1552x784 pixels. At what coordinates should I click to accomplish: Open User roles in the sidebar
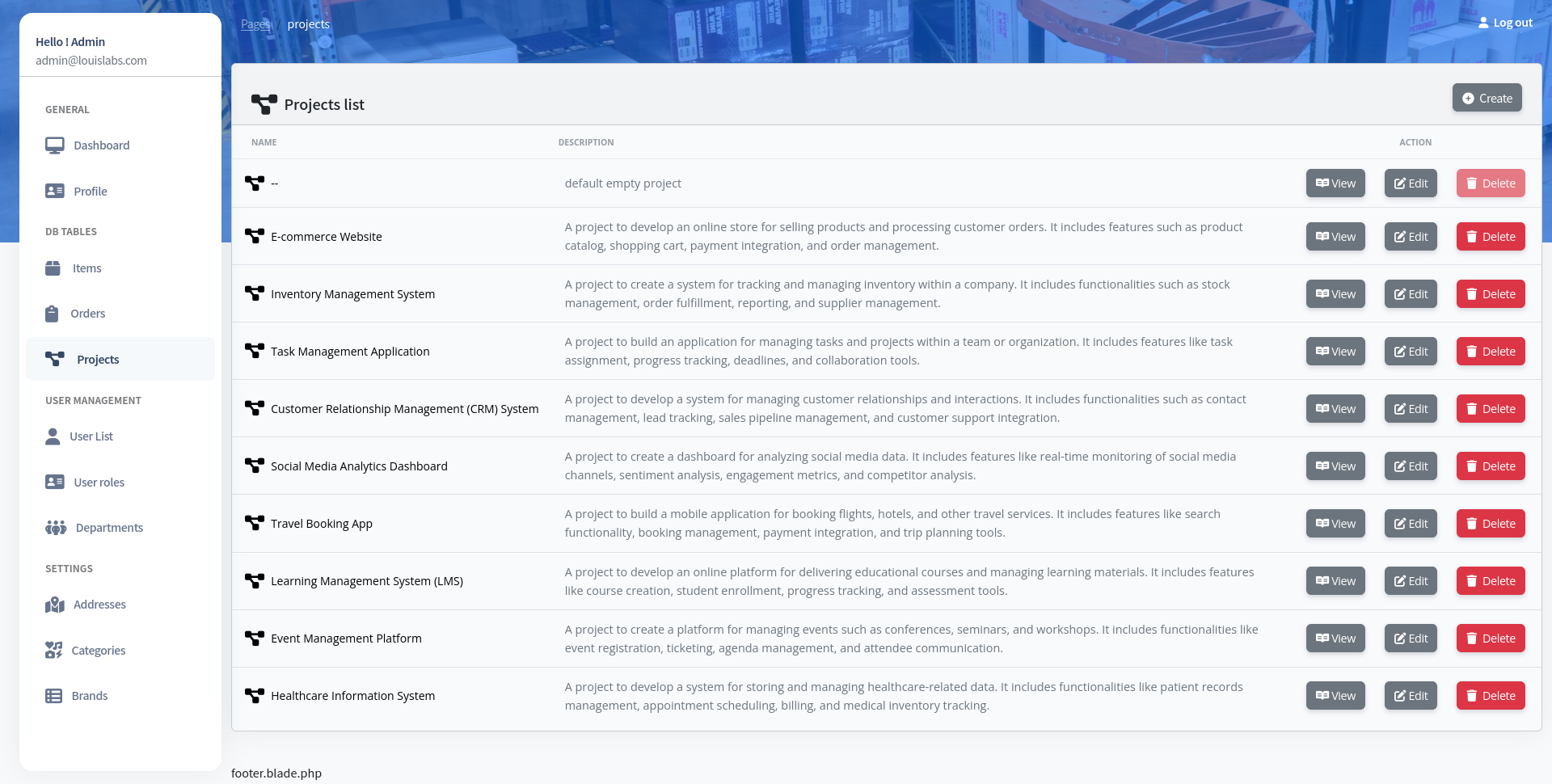coord(99,483)
